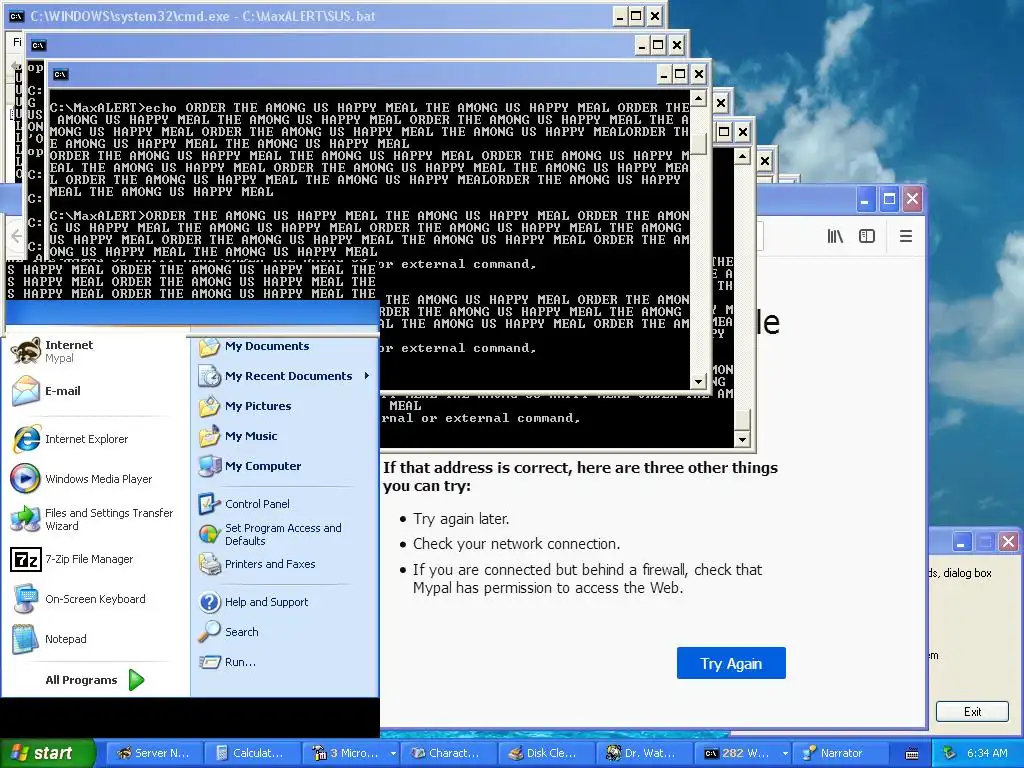1024x768 pixels.
Task: Click front cmd window's control-menu icon
Action: pos(60,74)
